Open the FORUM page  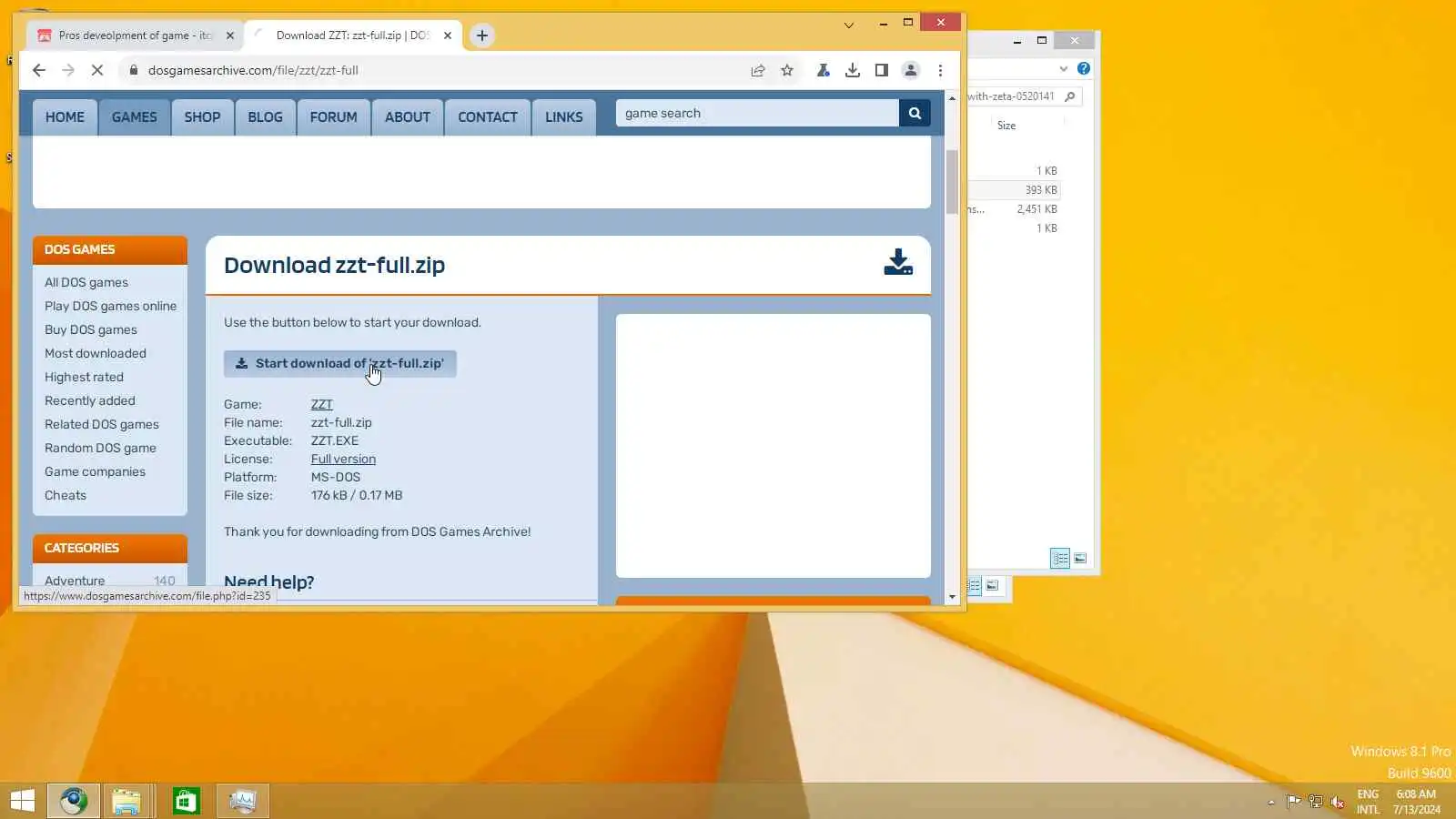[333, 117]
